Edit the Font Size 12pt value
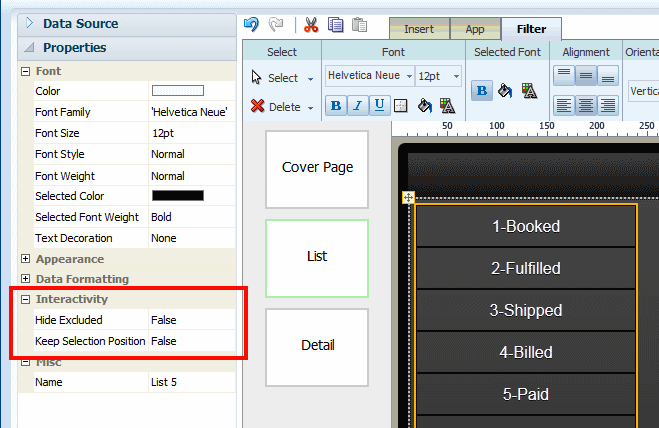 pos(192,133)
